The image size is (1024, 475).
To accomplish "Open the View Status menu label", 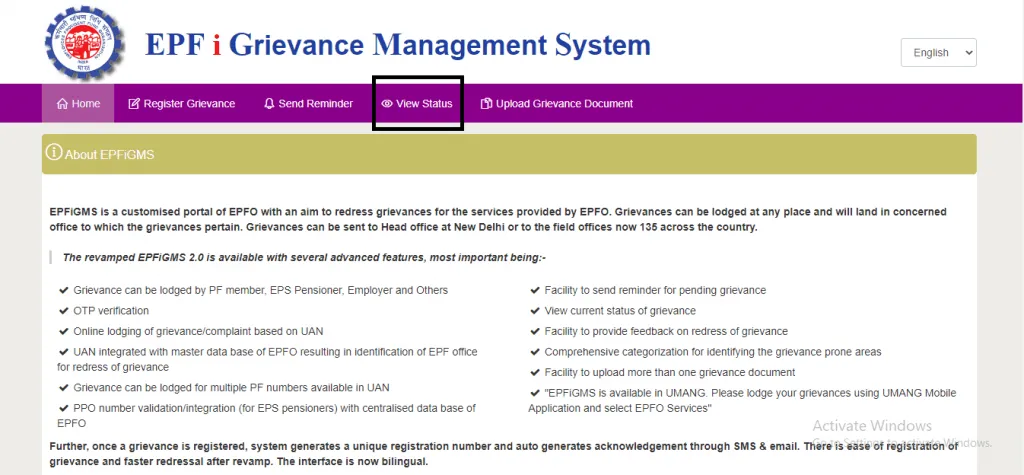I will [424, 104].
